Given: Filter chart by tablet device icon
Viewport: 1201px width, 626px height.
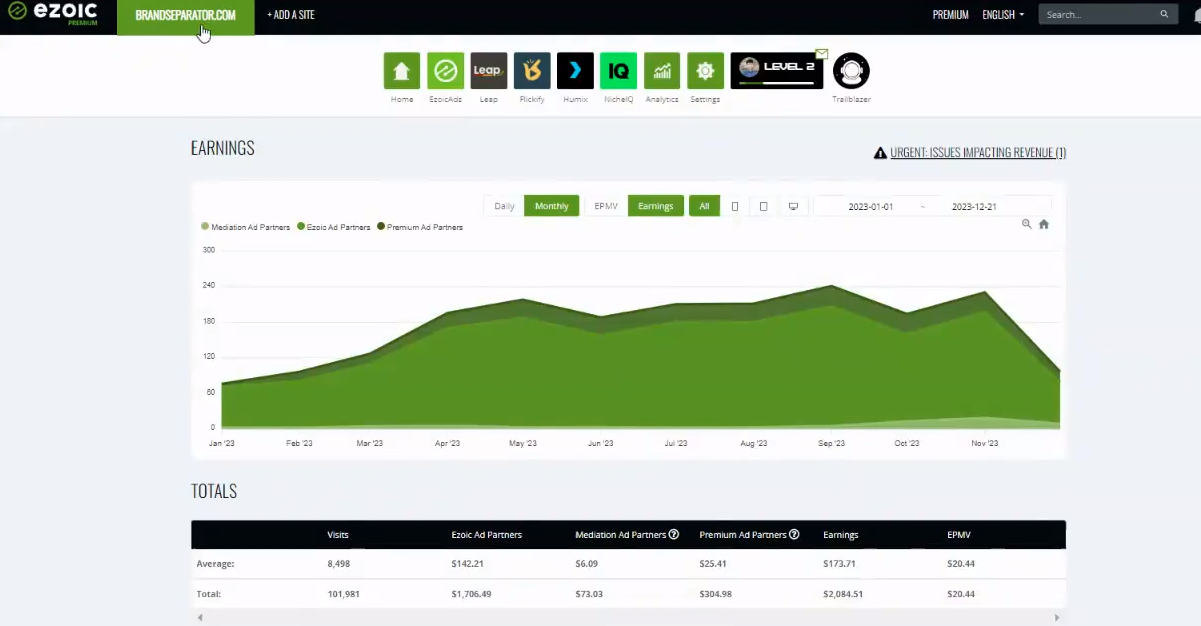Looking at the screenshot, I should point(764,206).
